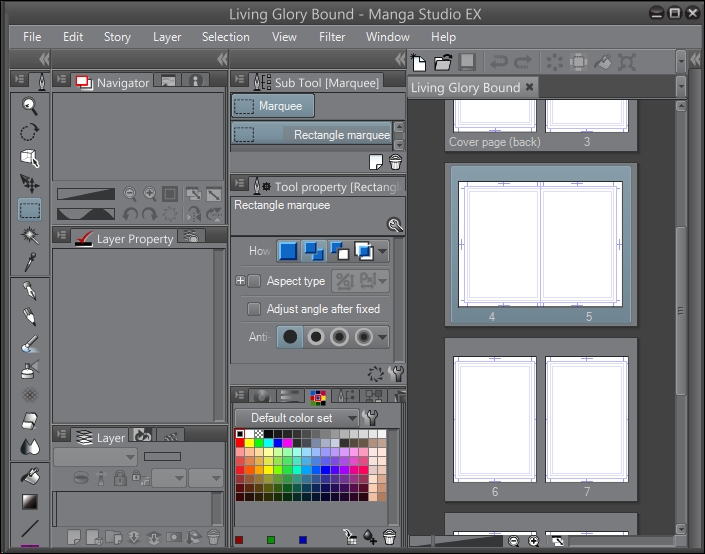Viewport: 705px width, 554px height.
Task: Open the Window menu
Action: tap(388, 37)
